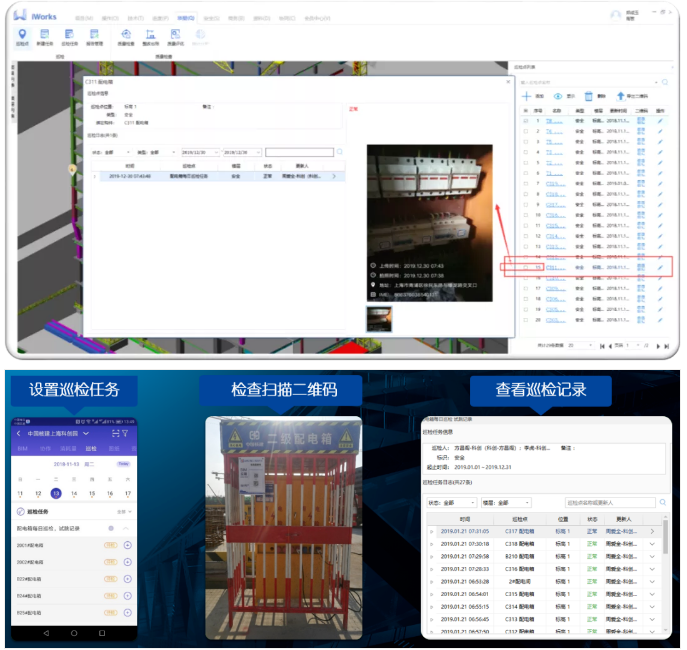Click search magnifier in inspection record panel

click(x=663, y=502)
